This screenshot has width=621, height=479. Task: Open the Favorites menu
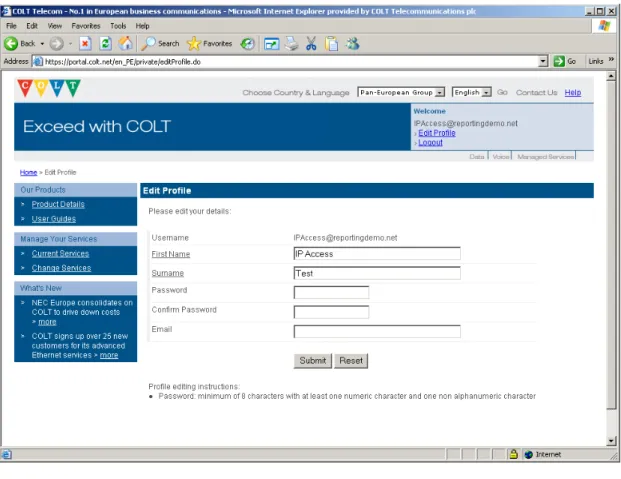tap(86, 26)
